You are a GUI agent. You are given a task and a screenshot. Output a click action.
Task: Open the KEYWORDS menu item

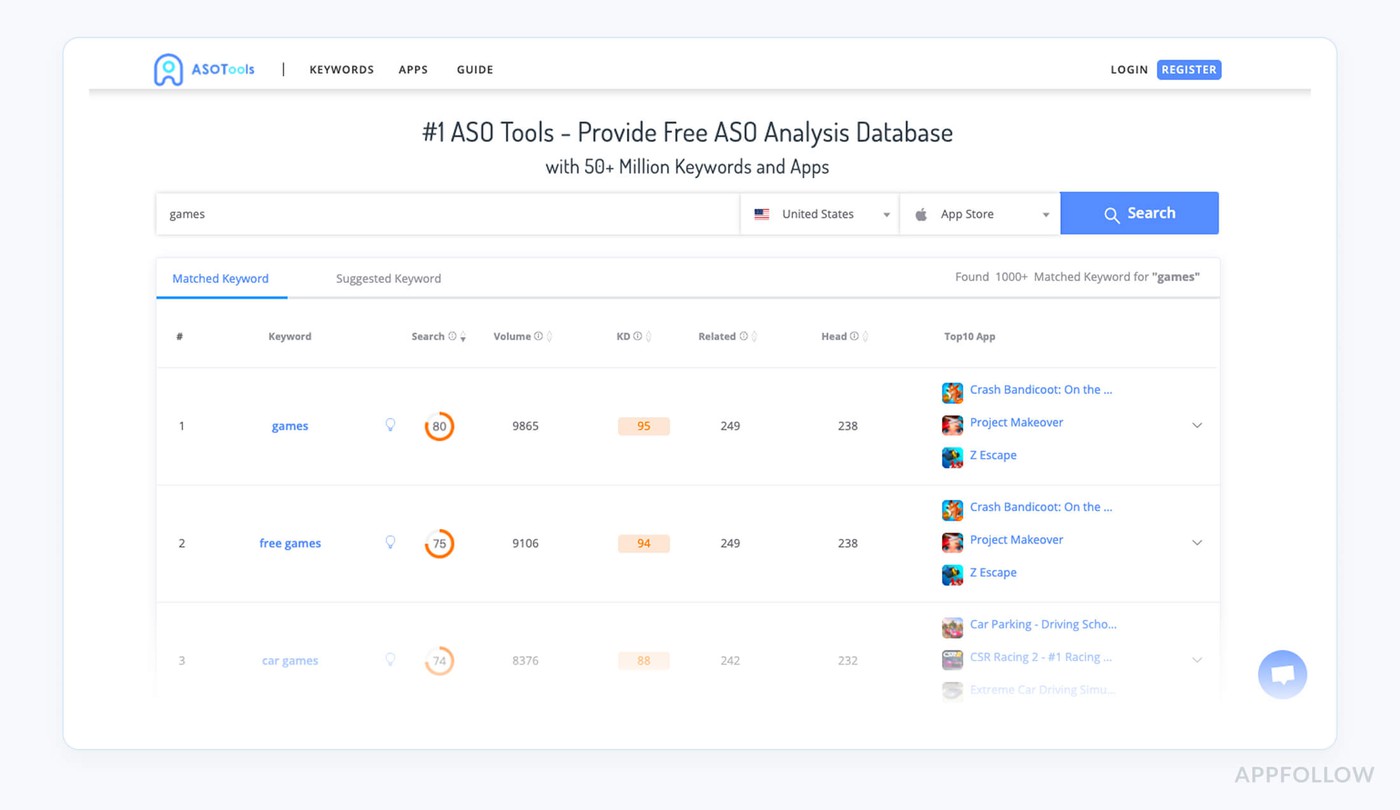(x=341, y=69)
